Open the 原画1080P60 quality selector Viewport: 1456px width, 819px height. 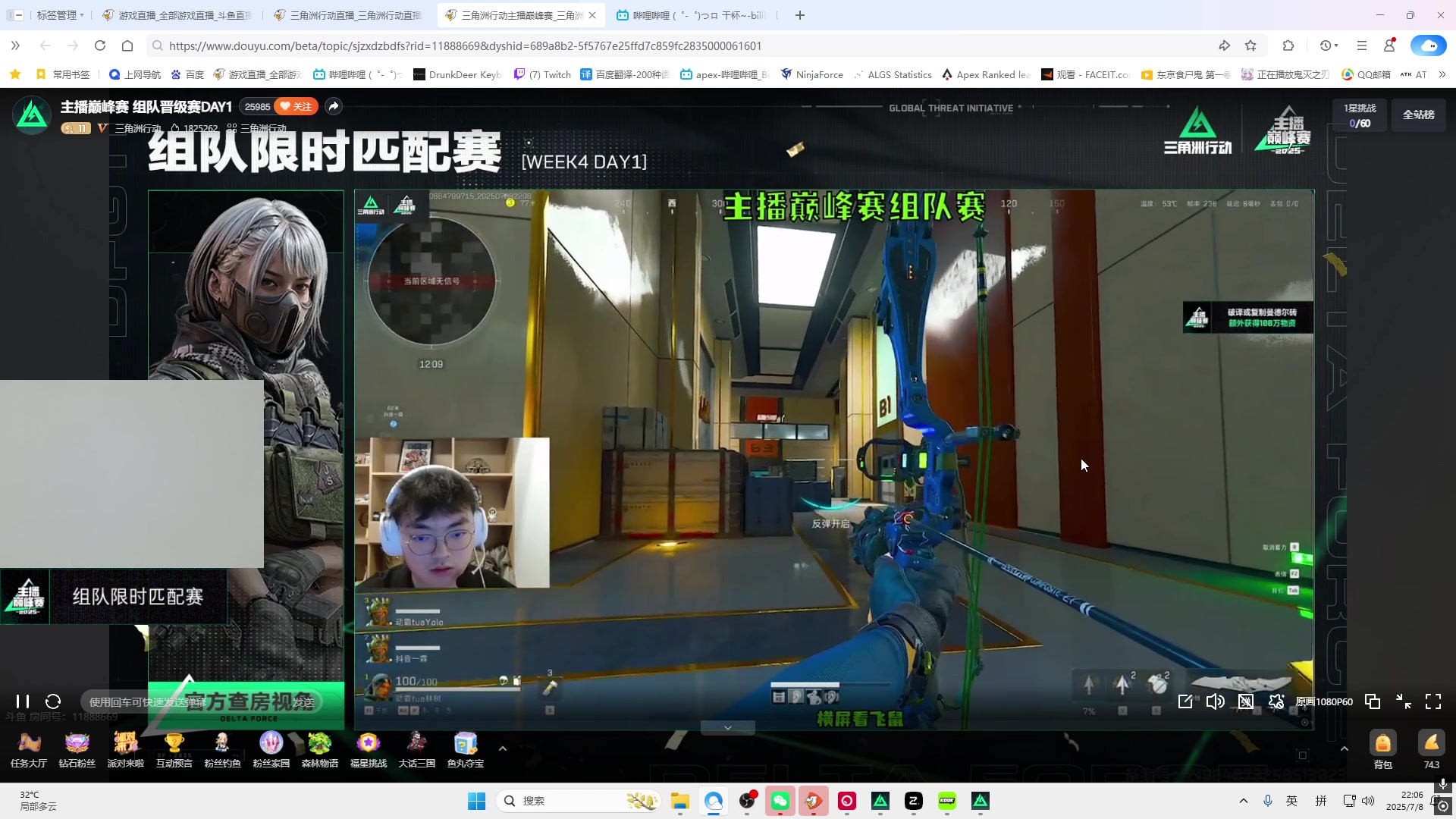click(x=1324, y=701)
